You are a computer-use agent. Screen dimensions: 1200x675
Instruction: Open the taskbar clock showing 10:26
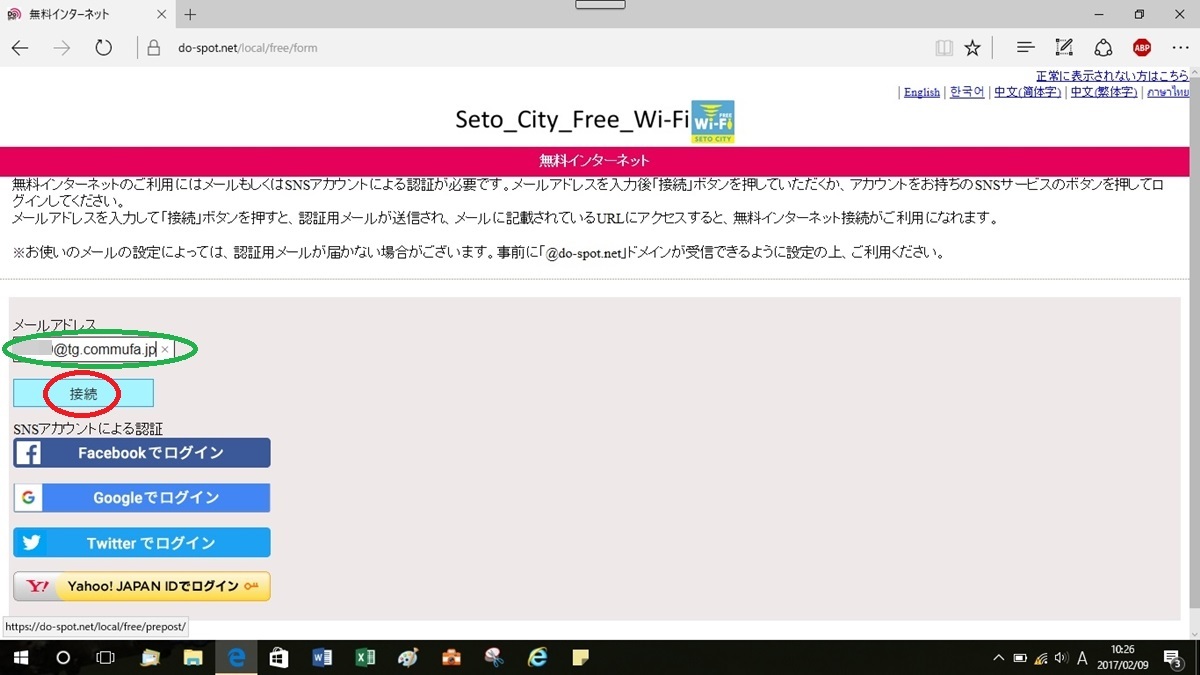pyautogui.click(x=1123, y=659)
